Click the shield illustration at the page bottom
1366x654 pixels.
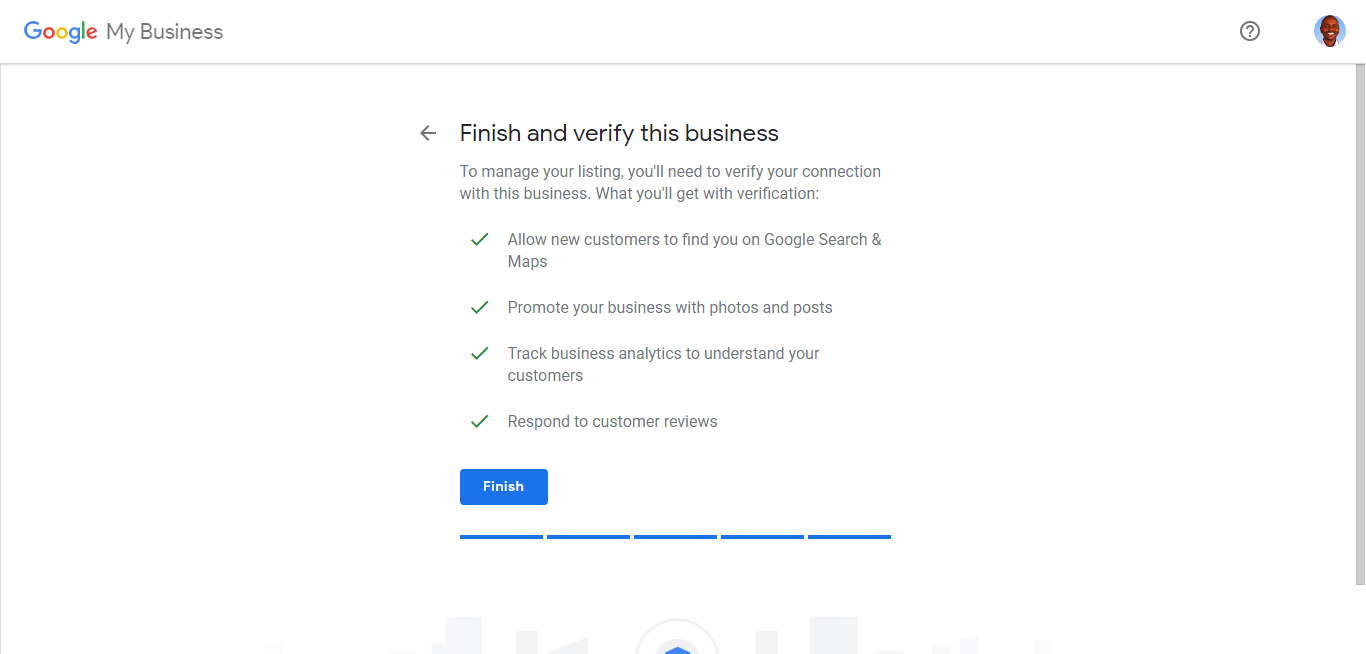coord(677,639)
